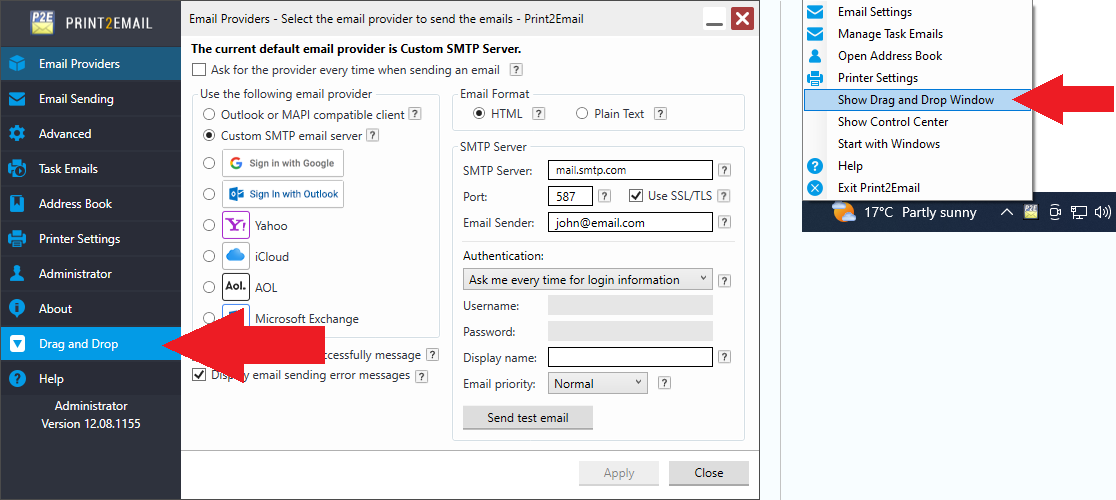Select the Sign in with Google radio button

point(209,163)
